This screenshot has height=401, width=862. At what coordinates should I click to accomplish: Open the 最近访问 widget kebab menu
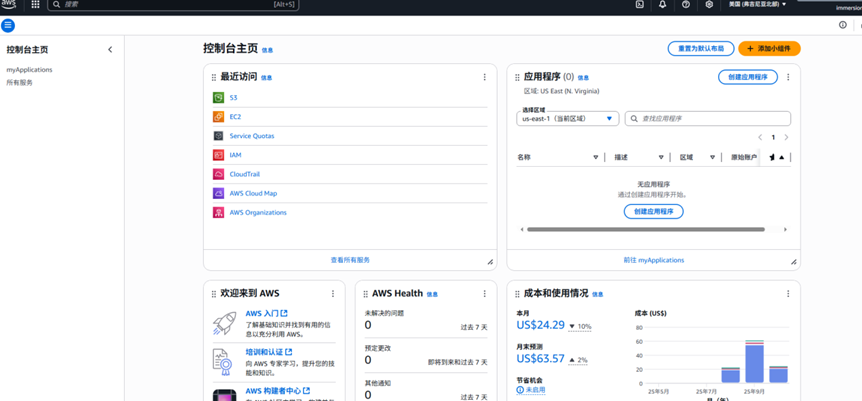point(485,77)
